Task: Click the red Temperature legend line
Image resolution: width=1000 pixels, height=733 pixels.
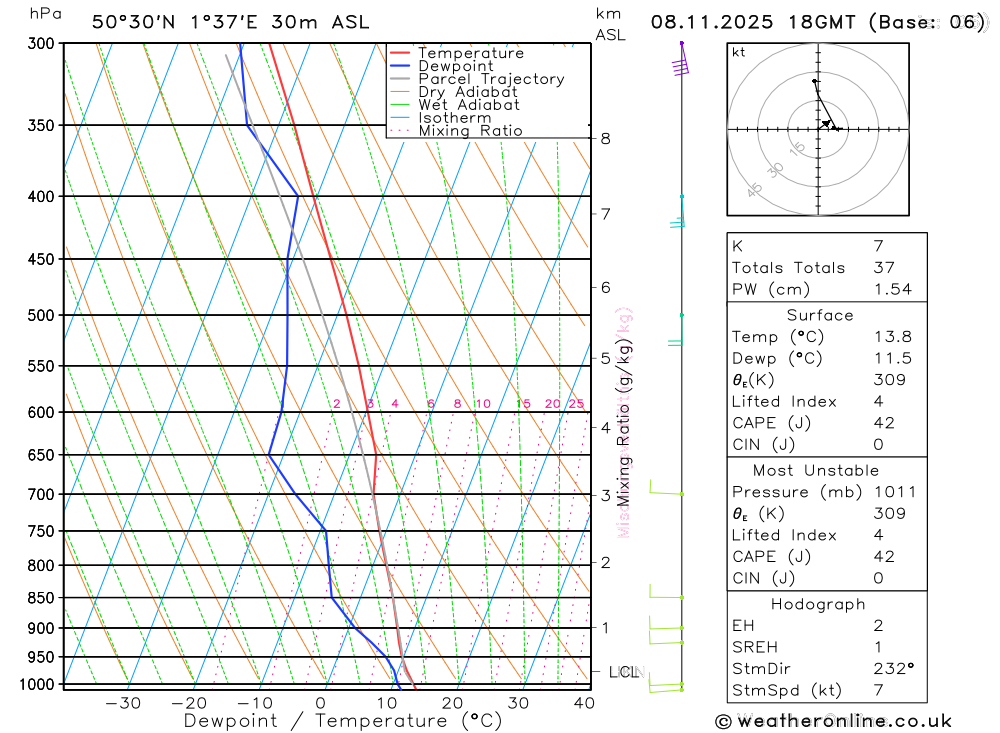Action: [400, 53]
